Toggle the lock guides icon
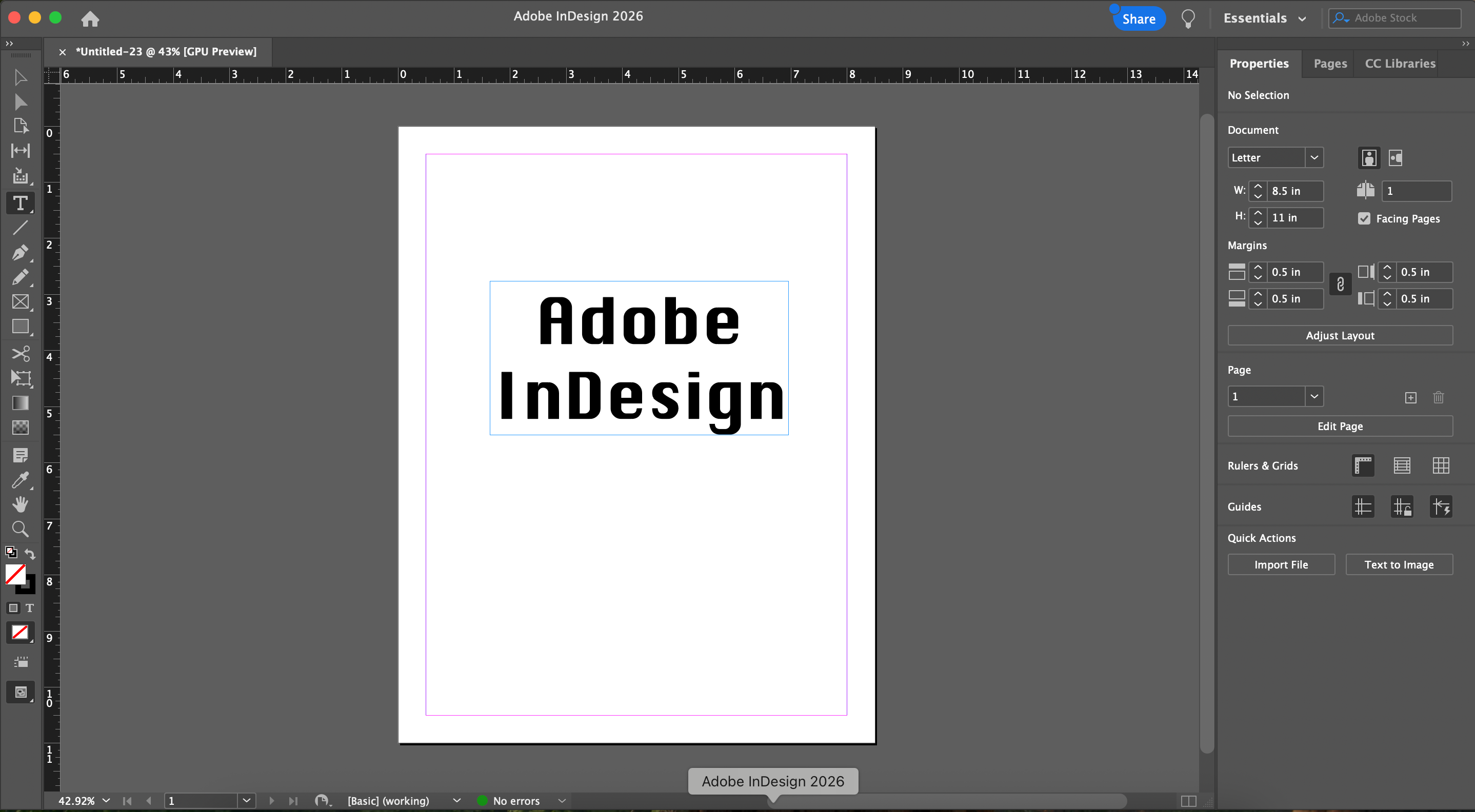 point(1402,507)
